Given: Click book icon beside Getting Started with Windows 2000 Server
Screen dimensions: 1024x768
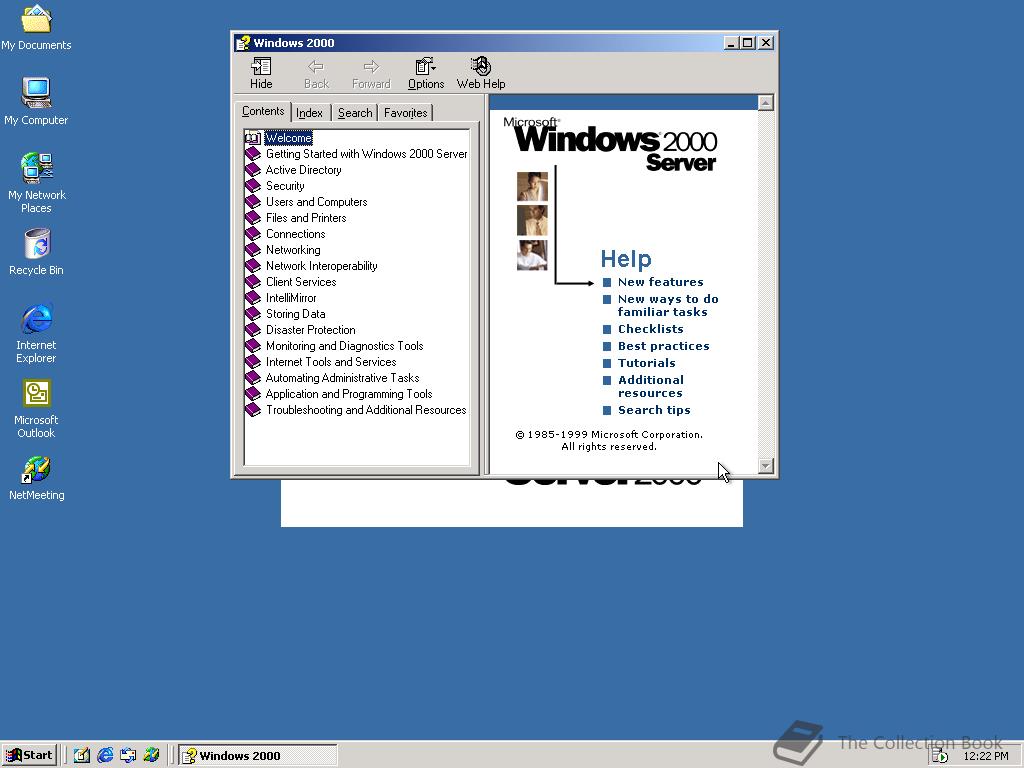Looking at the screenshot, I should (x=253, y=154).
